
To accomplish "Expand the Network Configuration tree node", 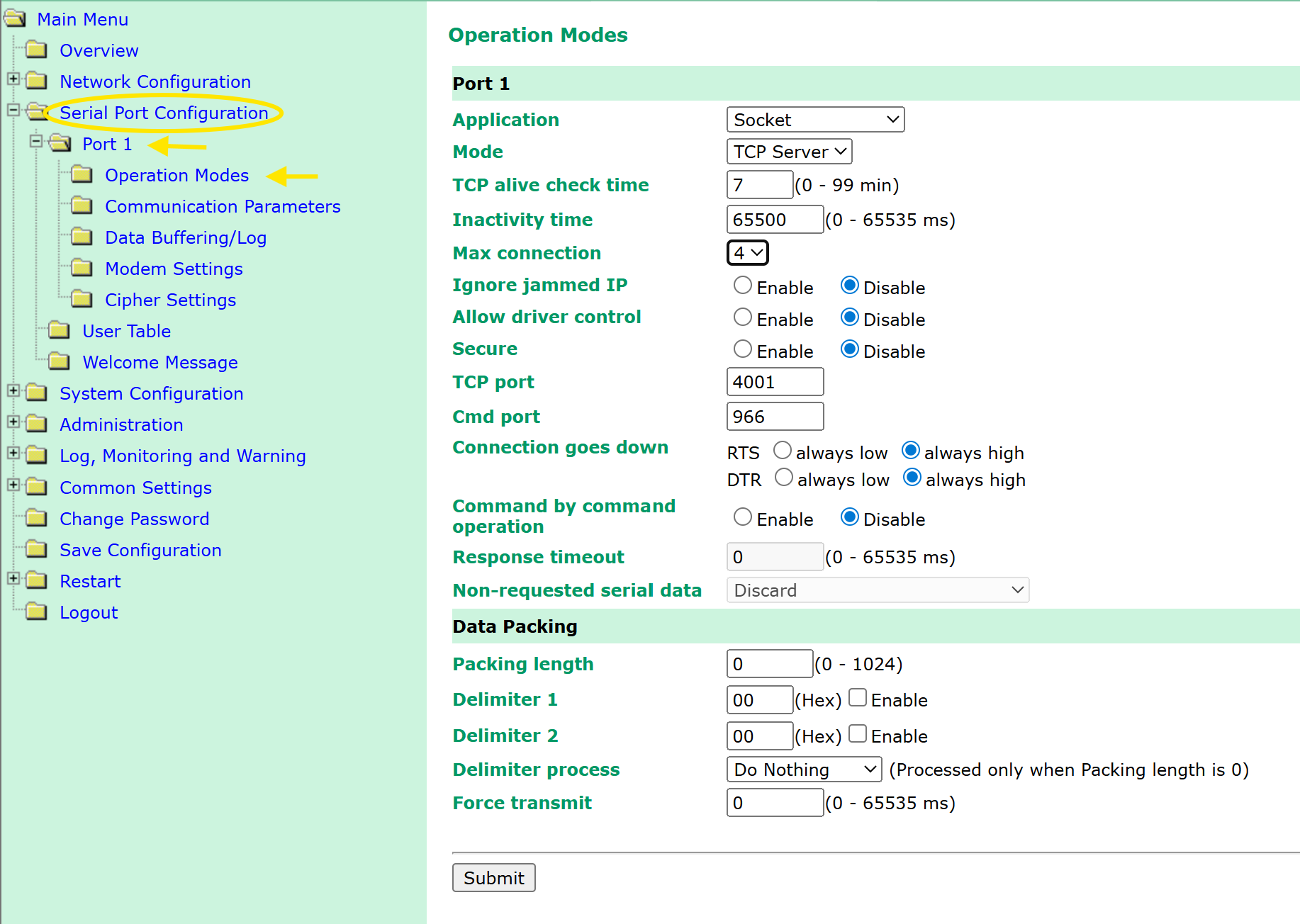I will (x=13, y=79).
